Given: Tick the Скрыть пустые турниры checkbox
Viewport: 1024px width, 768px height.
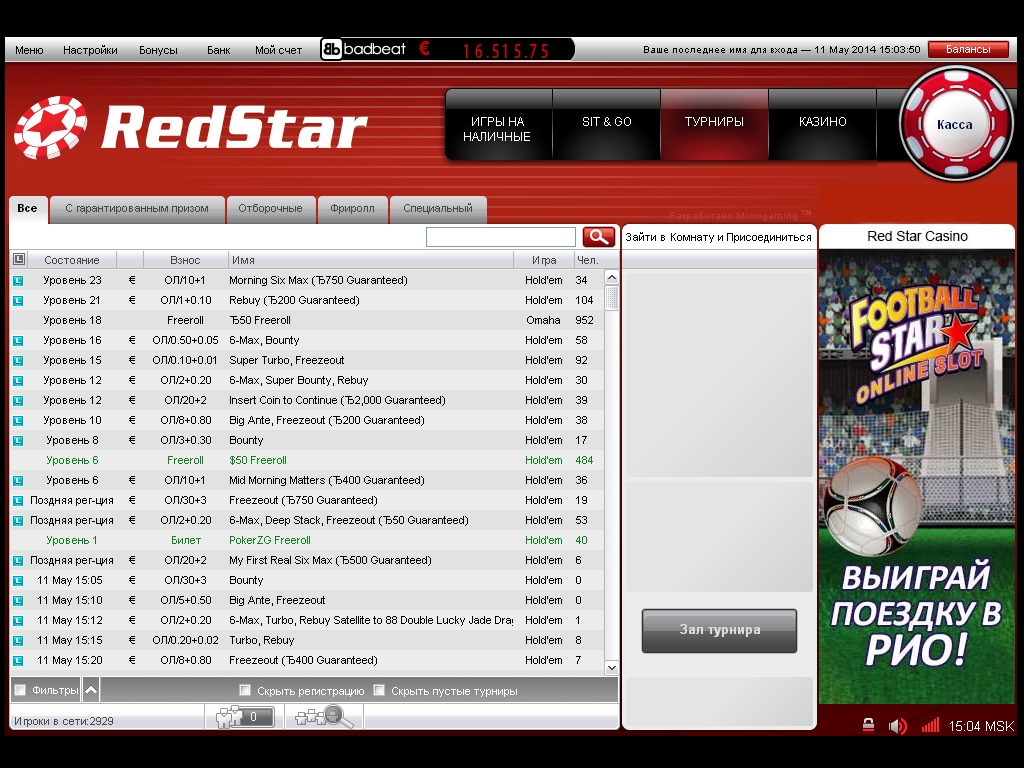Looking at the screenshot, I should (x=379, y=690).
